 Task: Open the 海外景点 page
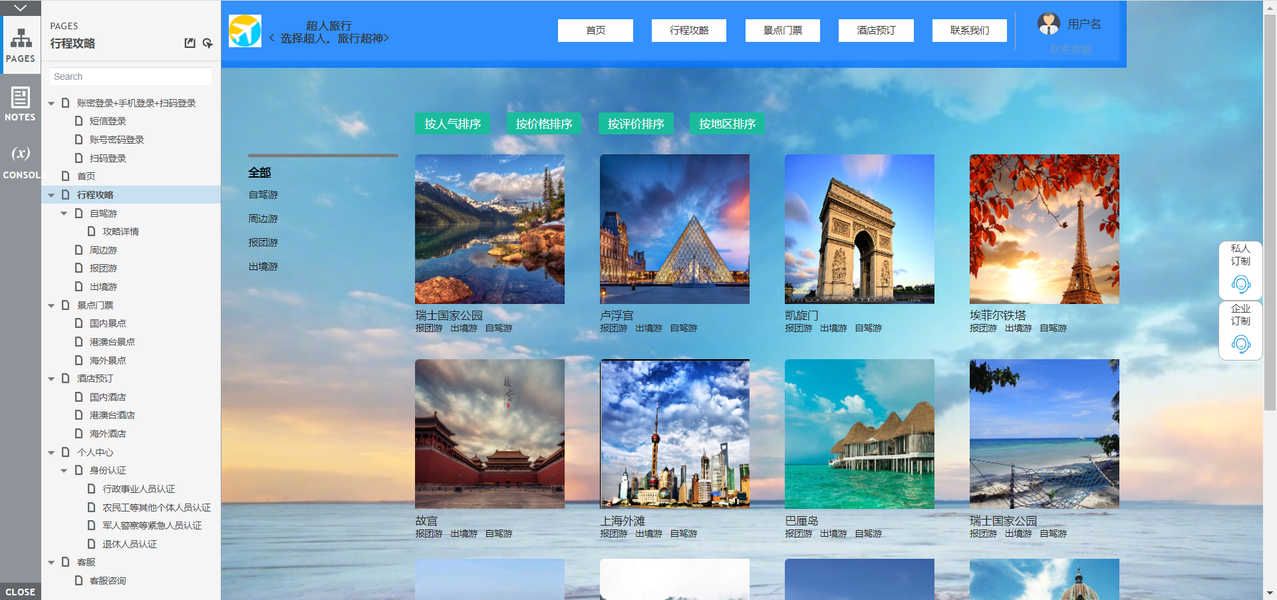coord(107,360)
